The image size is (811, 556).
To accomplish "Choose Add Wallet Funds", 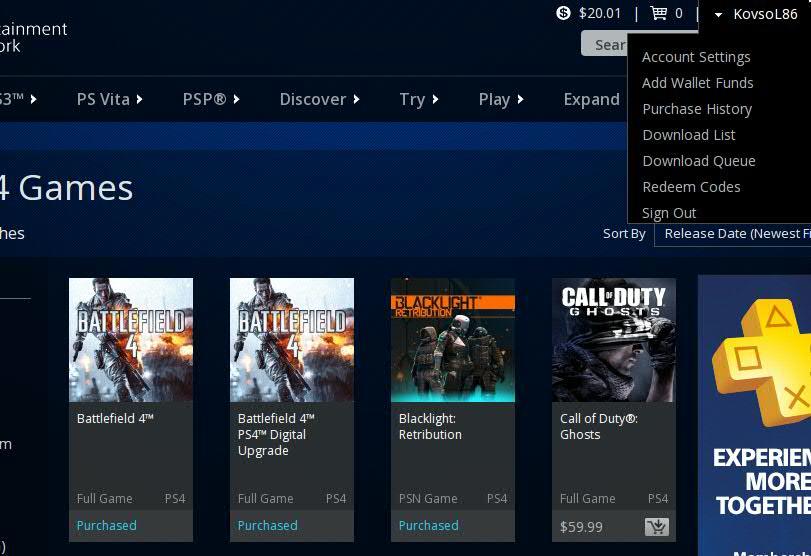I will coord(697,83).
